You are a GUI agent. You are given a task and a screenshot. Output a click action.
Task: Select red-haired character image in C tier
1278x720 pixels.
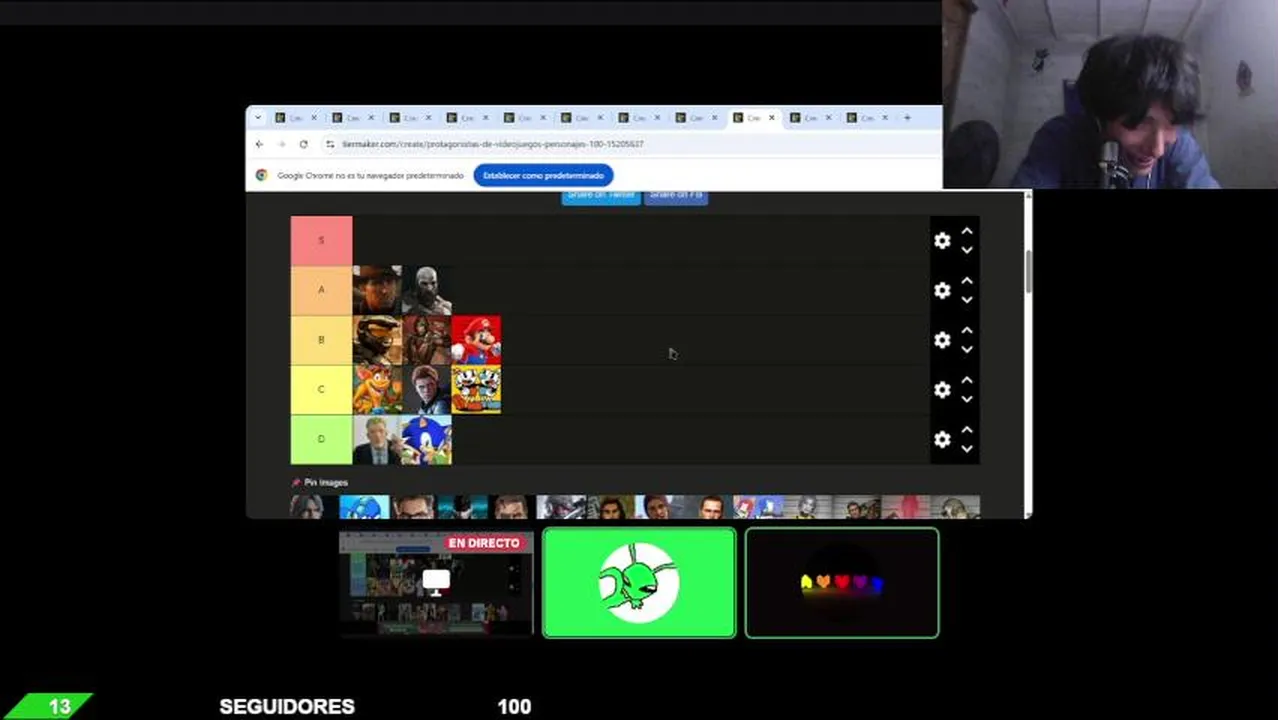[x=427, y=390]
